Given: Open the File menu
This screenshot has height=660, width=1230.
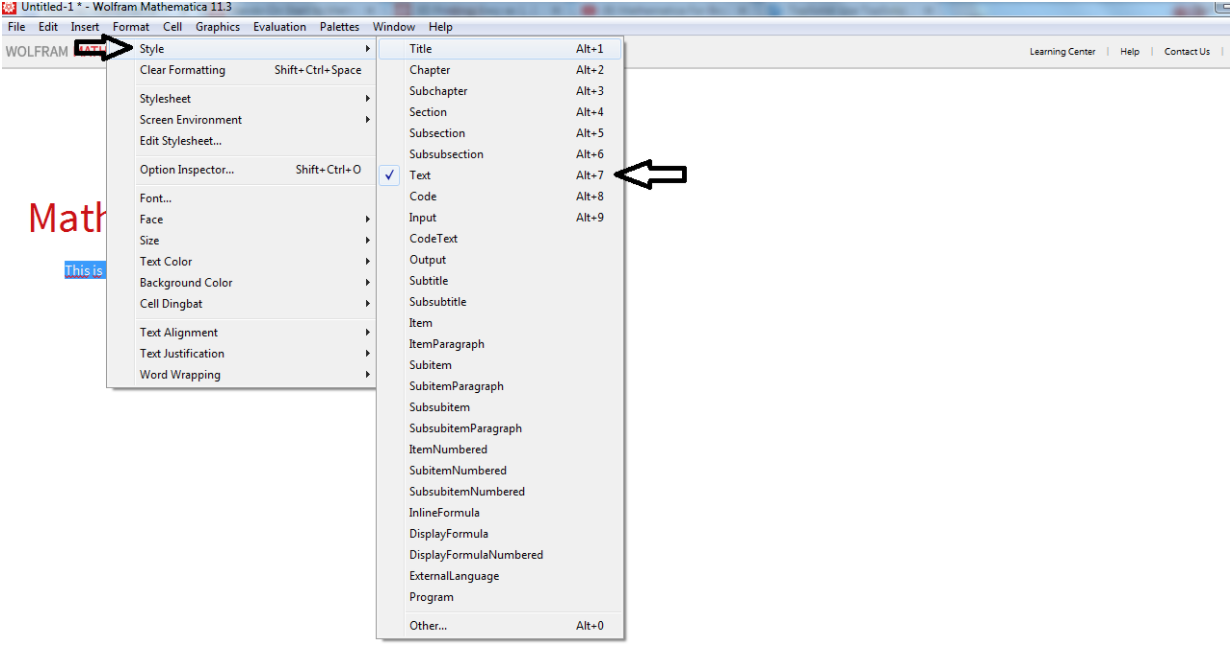Looking at the screenshot, I should [16, 27].
